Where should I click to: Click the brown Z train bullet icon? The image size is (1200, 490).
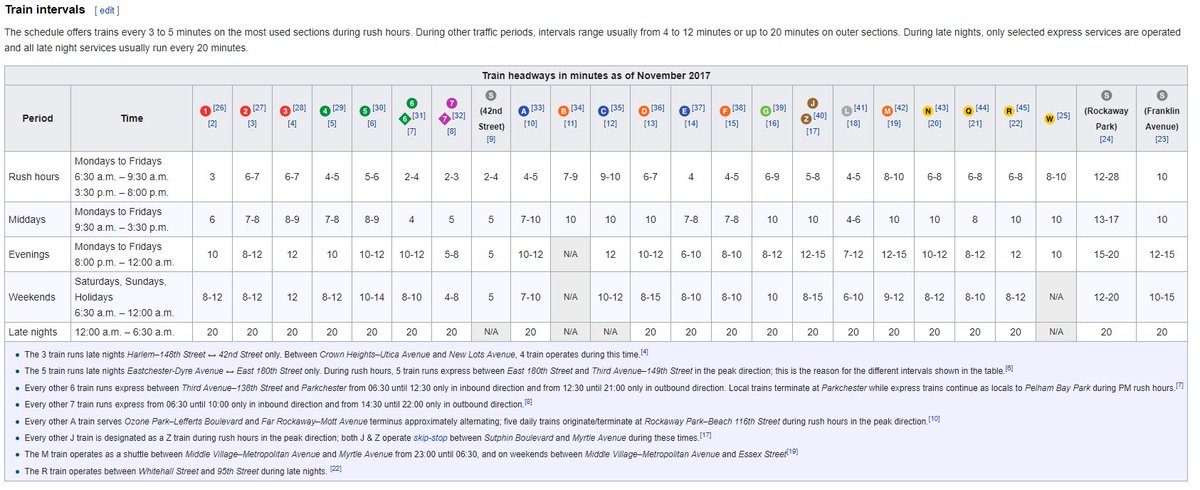(805, 118)
